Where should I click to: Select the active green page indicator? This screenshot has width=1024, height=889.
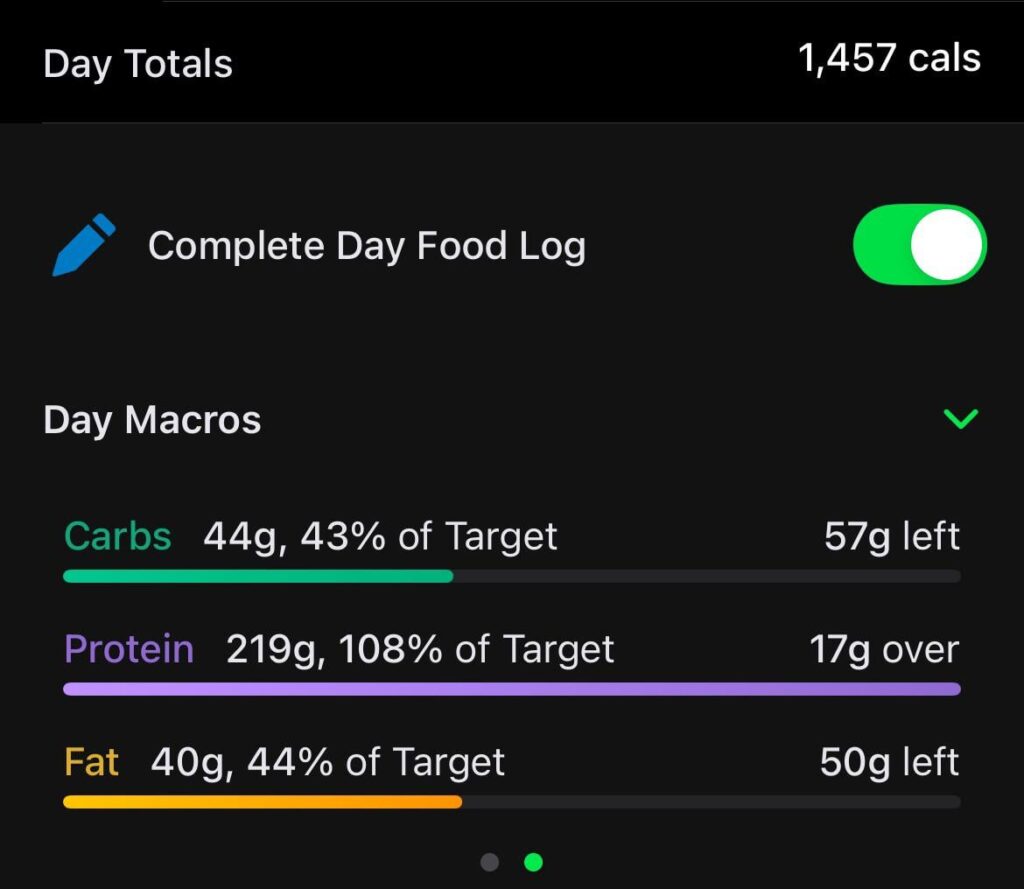[534, 861]
